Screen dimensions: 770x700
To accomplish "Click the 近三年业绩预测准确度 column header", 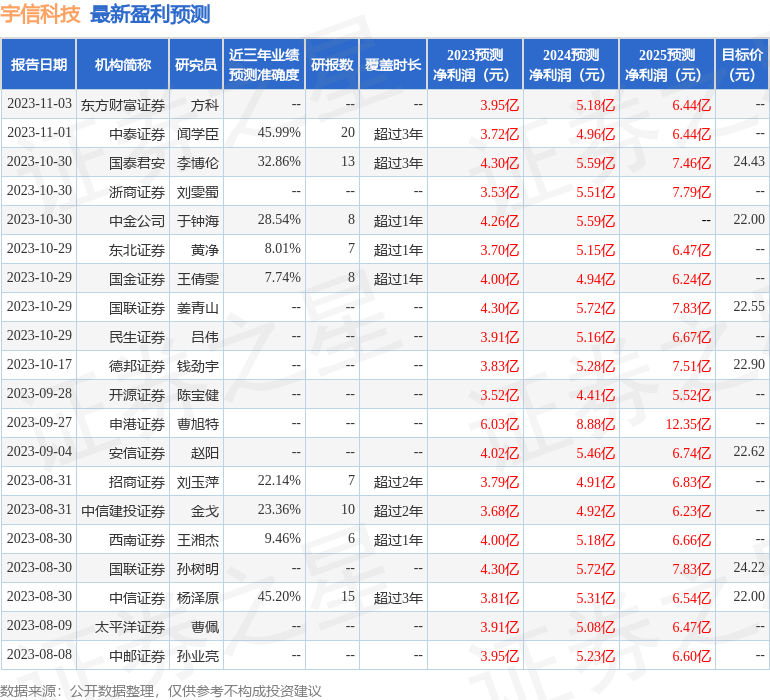I will [264, 64].
